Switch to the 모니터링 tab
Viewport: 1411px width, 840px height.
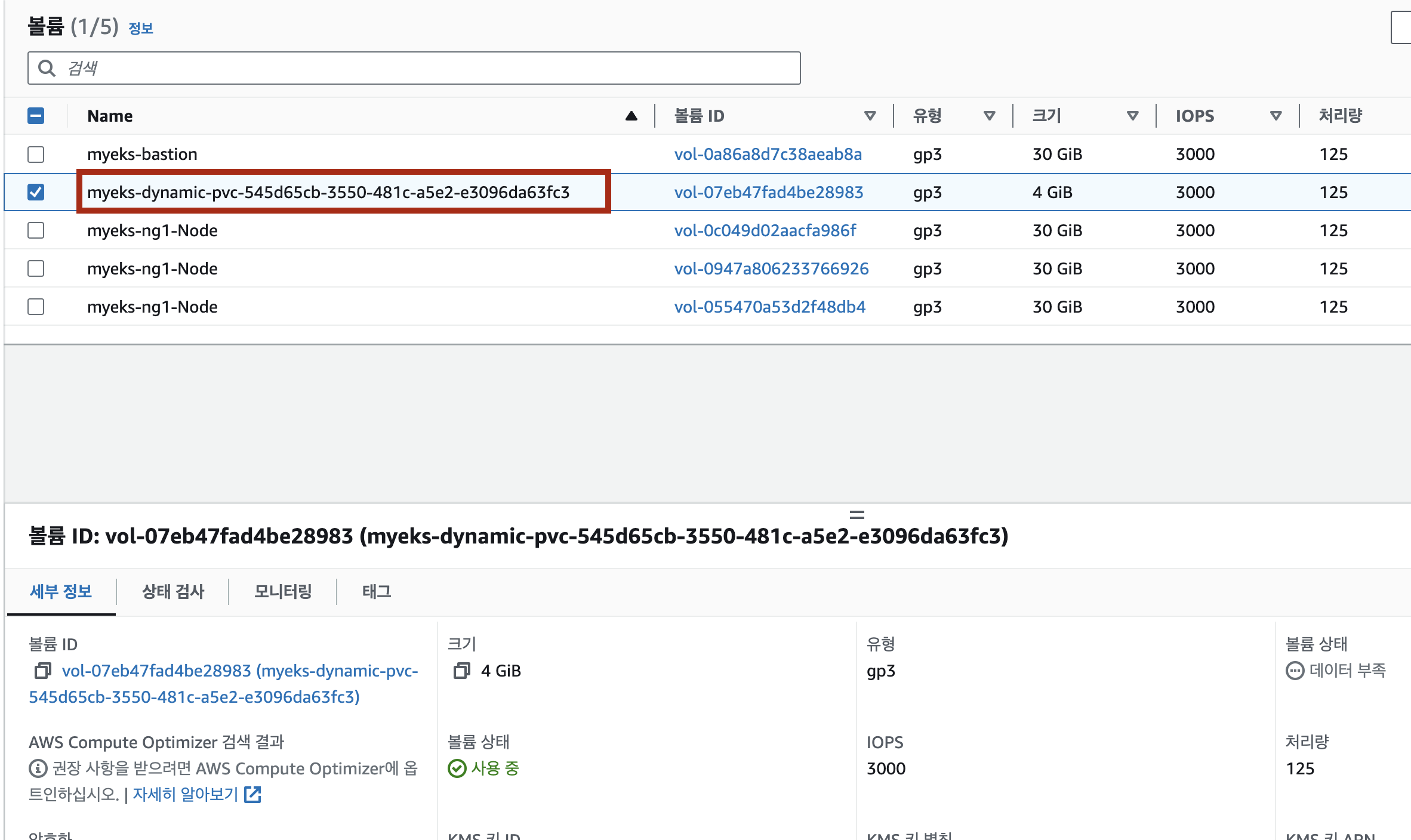pyautogui.click(x=283, y=591)
